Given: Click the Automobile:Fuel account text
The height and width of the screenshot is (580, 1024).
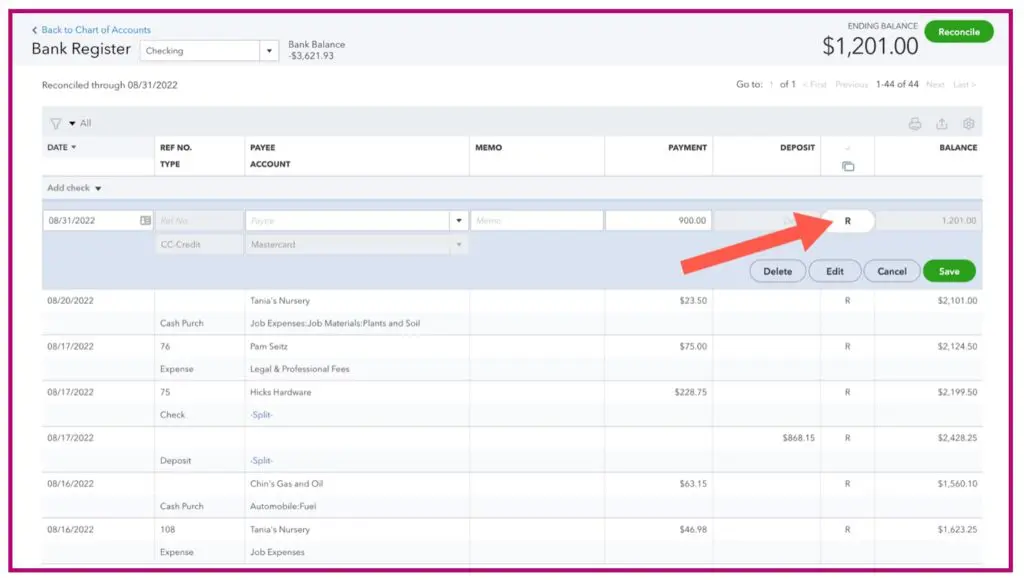Looking at the screenshot, I should (x=283, y=506).
